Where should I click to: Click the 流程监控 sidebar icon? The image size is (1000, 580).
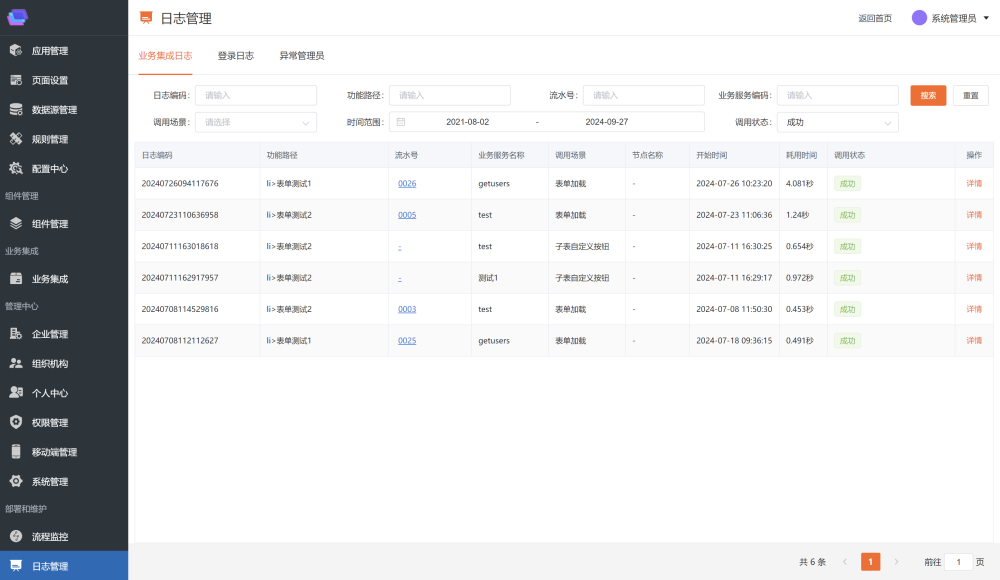tap(16, 537)
